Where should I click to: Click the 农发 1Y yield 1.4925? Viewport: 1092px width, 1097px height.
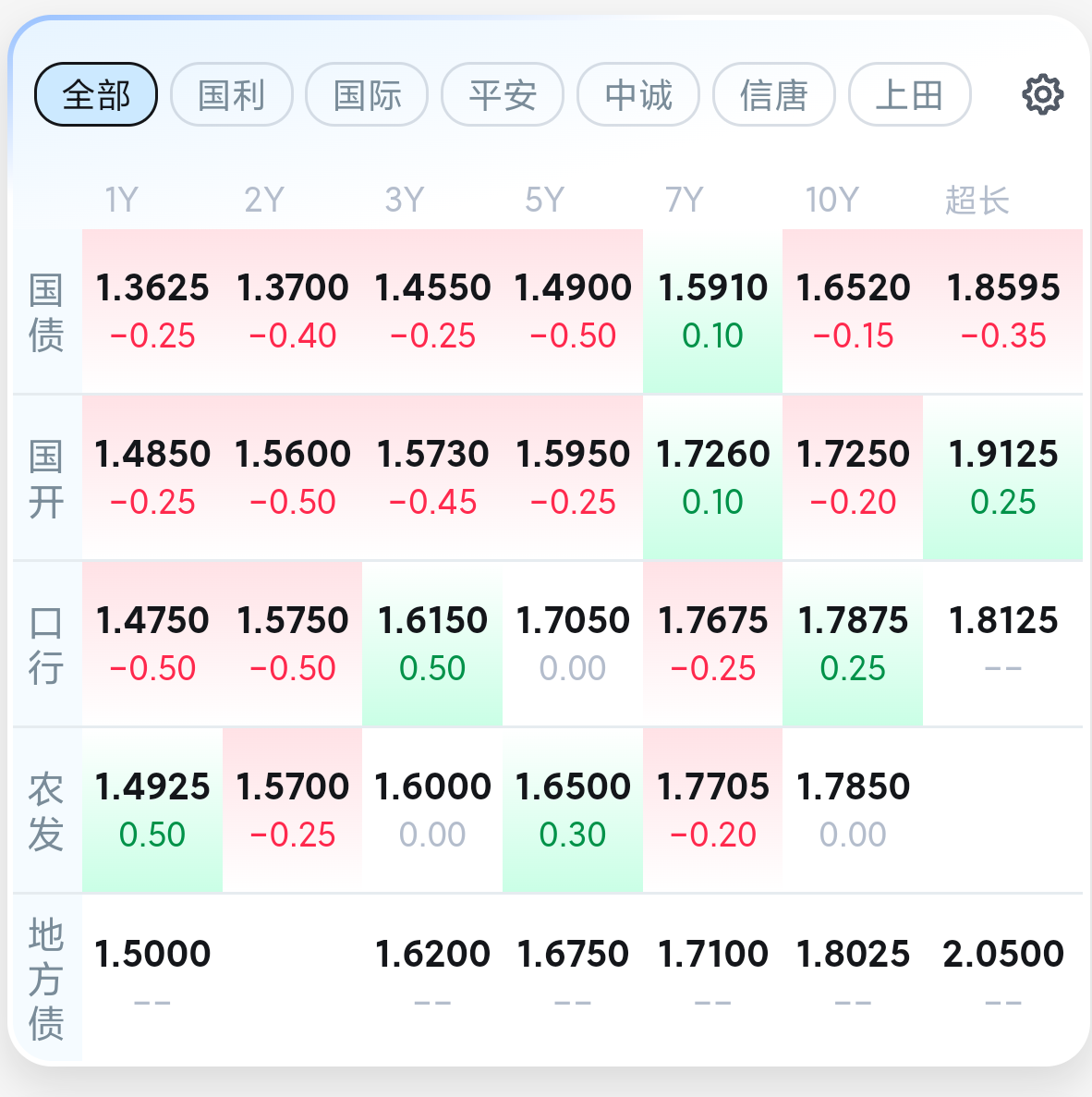[x=152, y=810]
